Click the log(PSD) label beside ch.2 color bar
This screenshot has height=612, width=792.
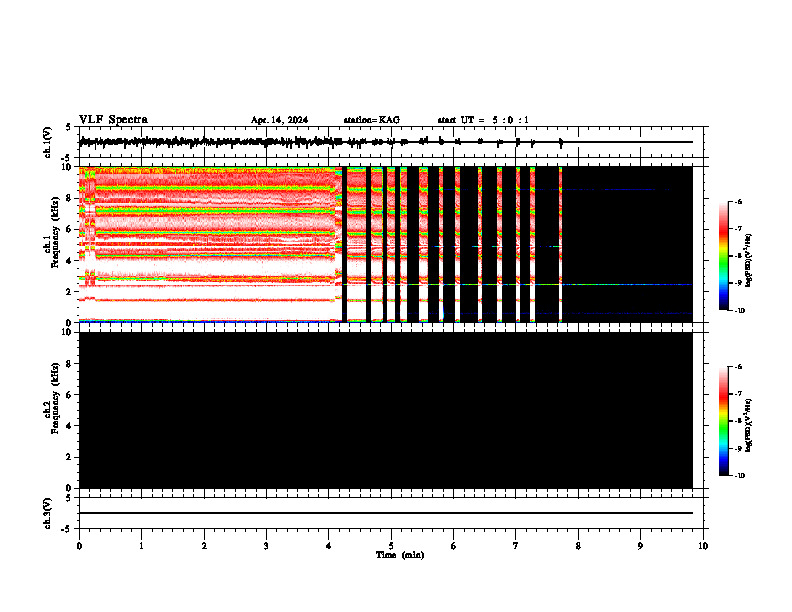point(749,426)
